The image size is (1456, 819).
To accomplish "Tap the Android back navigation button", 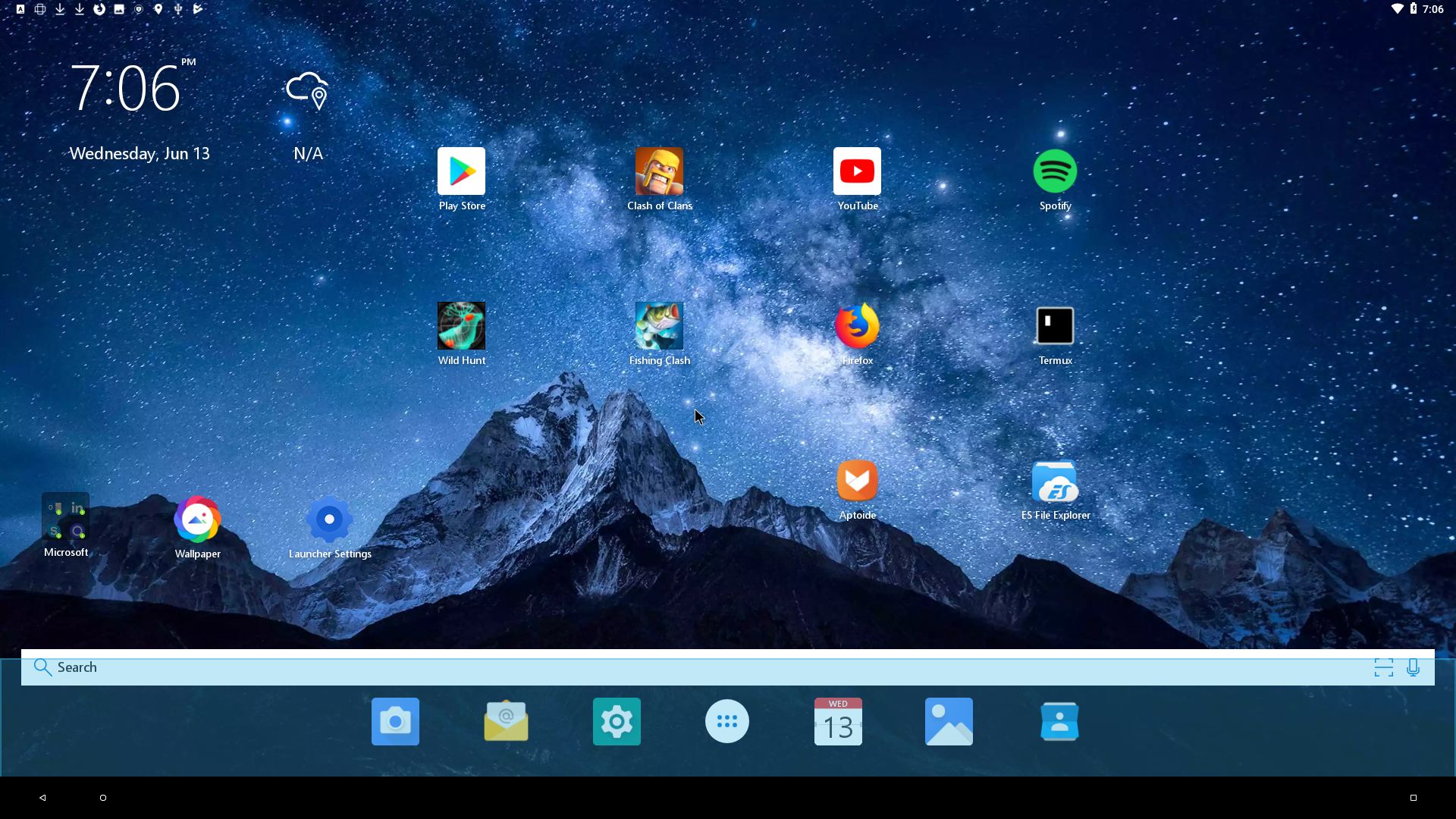I will click(x=42, y=798).
